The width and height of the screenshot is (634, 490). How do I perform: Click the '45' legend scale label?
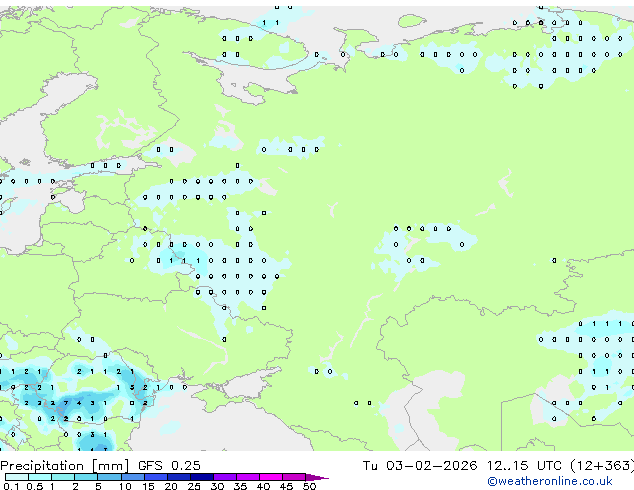(x=286, y=486)
